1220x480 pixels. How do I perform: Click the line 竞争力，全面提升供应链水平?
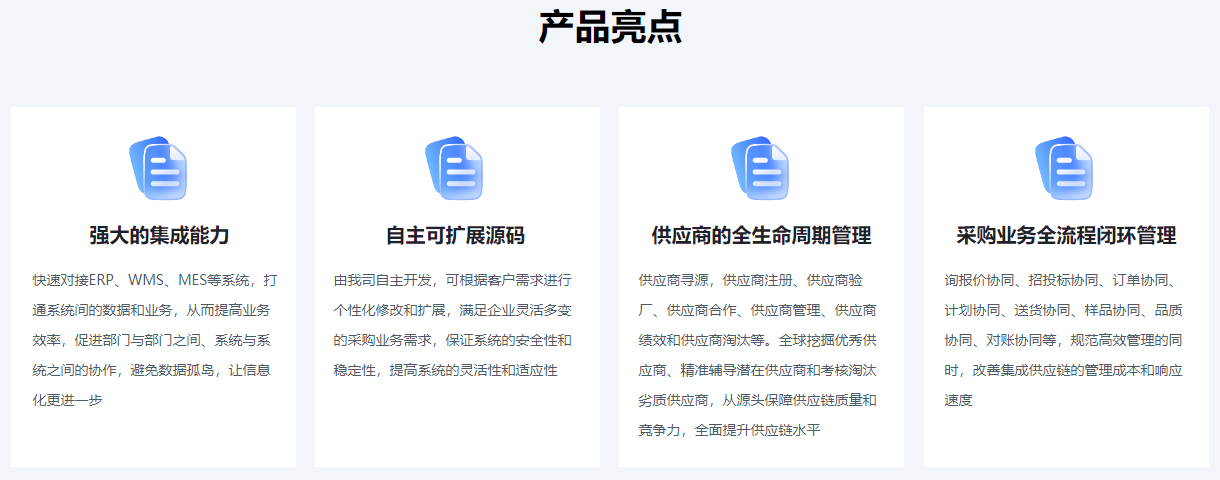tap(729, 430)
